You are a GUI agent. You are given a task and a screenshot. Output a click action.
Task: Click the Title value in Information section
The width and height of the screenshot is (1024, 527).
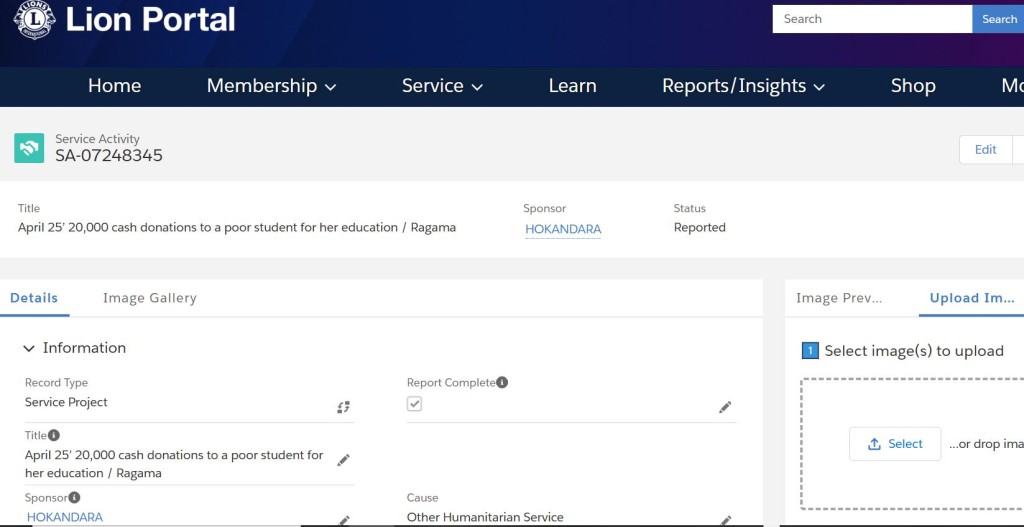click(174, 464)
